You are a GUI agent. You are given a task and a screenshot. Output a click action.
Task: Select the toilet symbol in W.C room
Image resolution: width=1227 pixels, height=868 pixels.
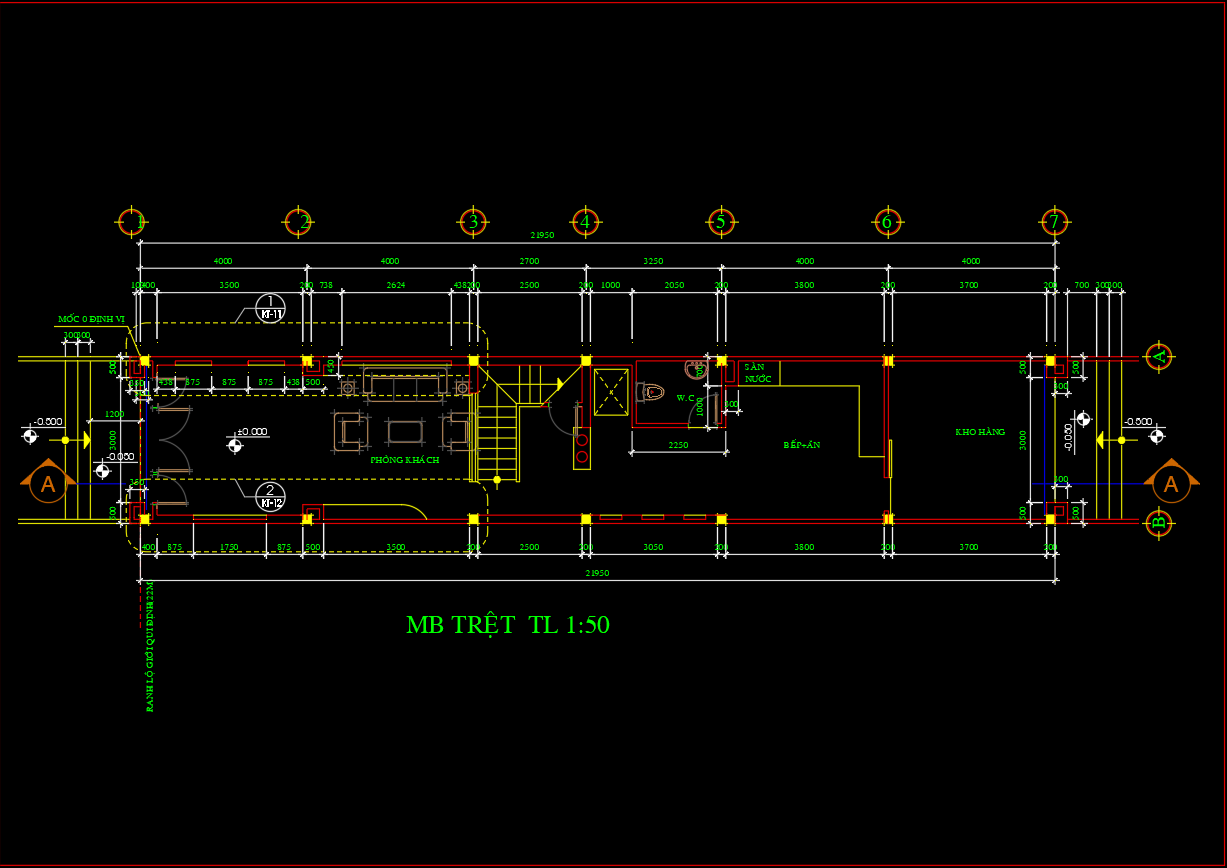click(x=650, y=392)
